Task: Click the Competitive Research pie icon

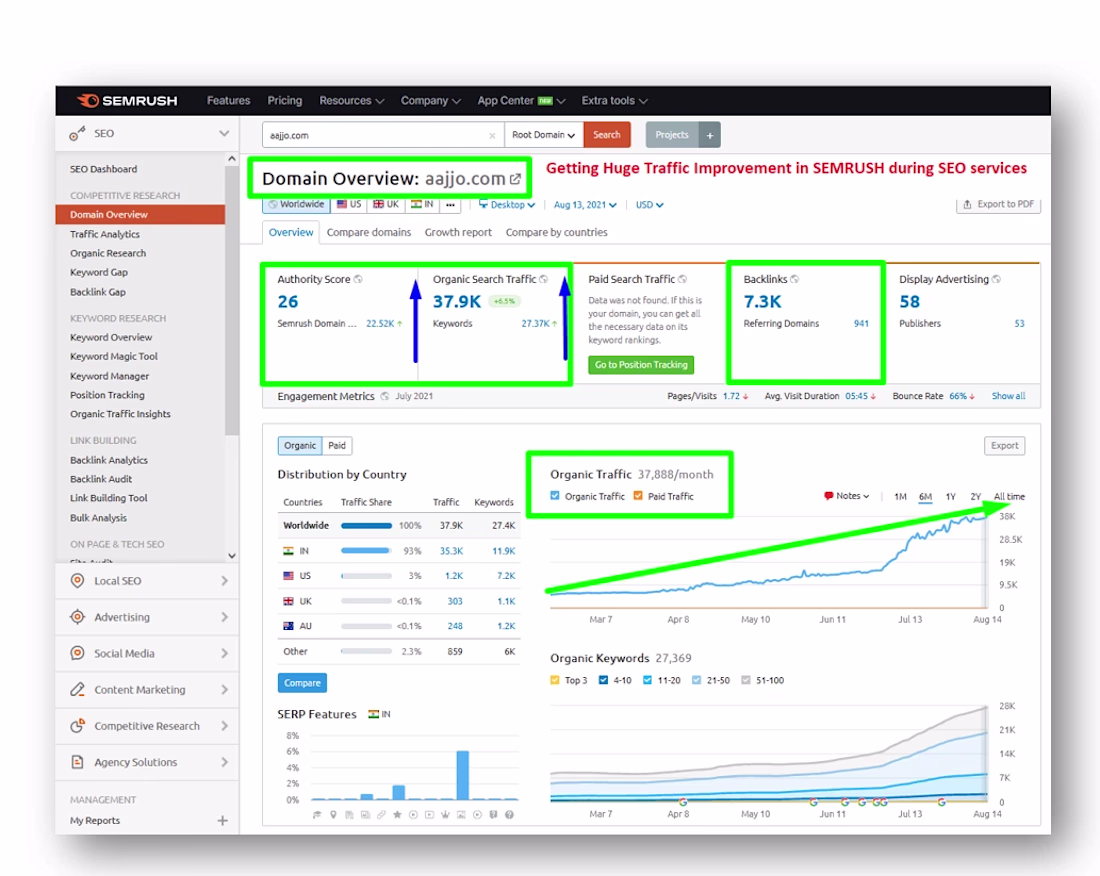Action: pyautogui.click(x=78, y=726)
